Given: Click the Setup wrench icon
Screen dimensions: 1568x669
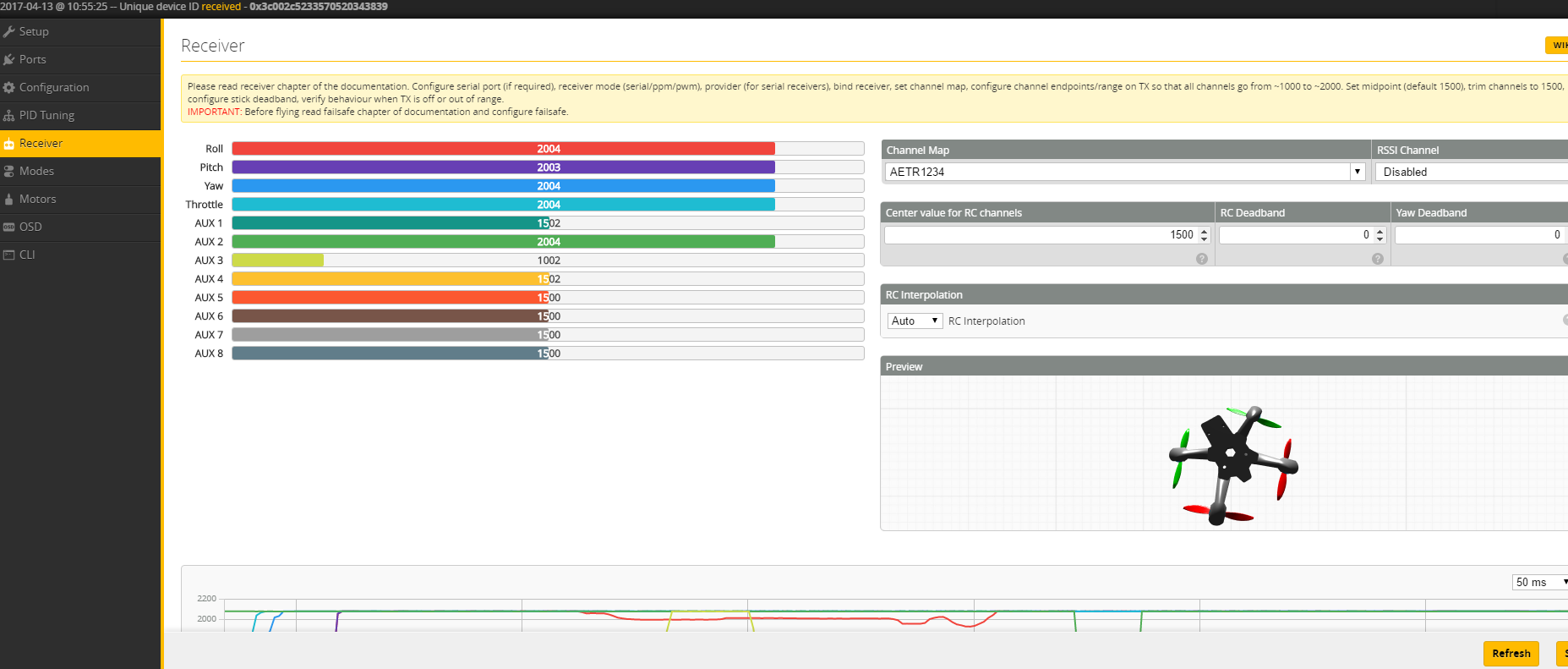Looking at the screenshot, I should (9, 31).
